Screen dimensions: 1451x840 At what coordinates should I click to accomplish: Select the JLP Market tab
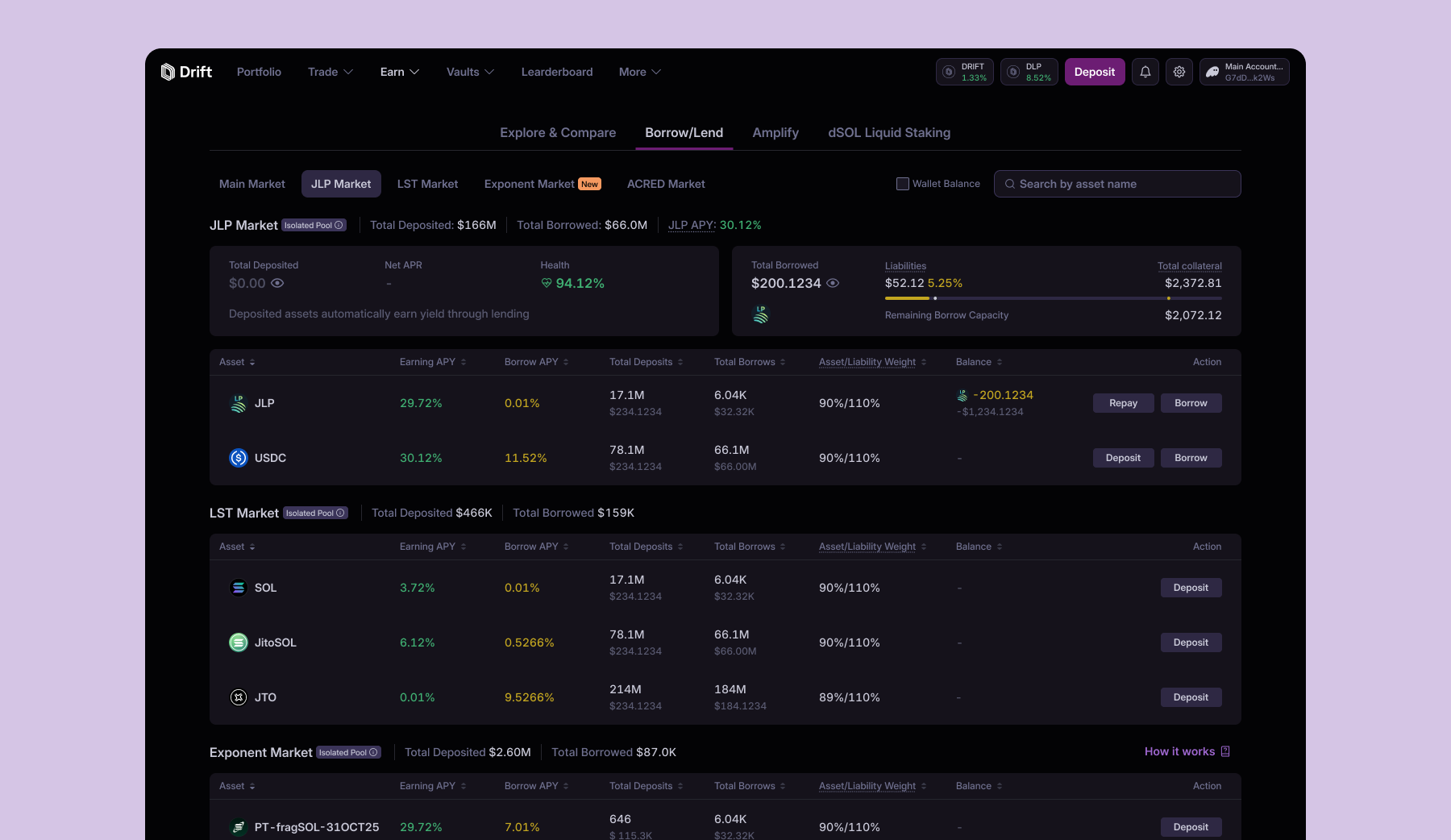tap(341, 184)
